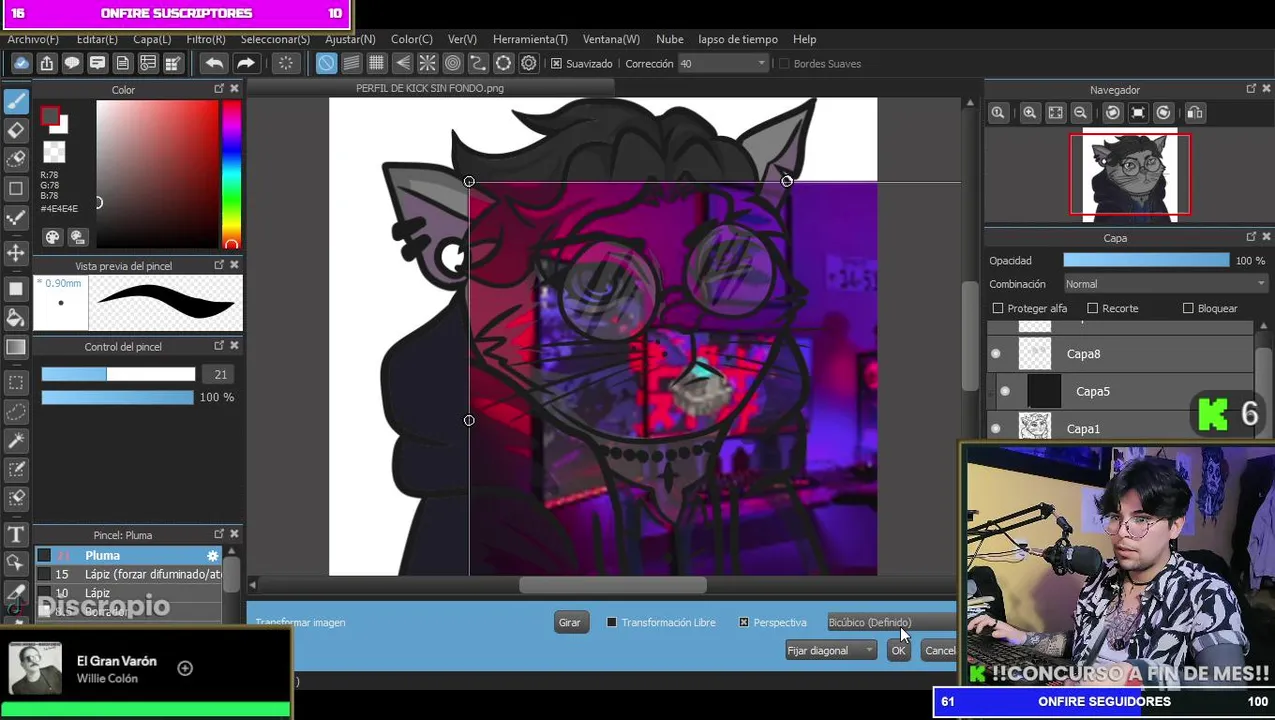Zoom in with Navigator magnifier plus
Viewport: 1275px width, 720px height.
tap(1029, 113)
